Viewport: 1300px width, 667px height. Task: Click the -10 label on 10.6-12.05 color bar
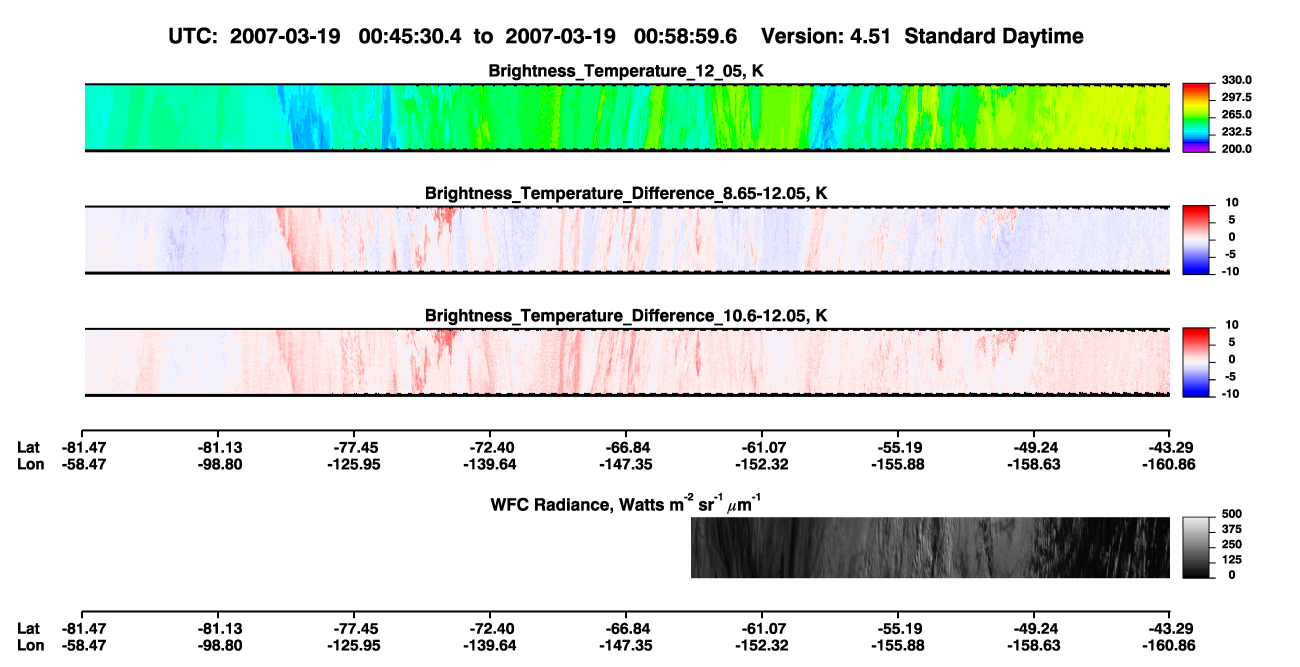click(x=1233, y=393)
